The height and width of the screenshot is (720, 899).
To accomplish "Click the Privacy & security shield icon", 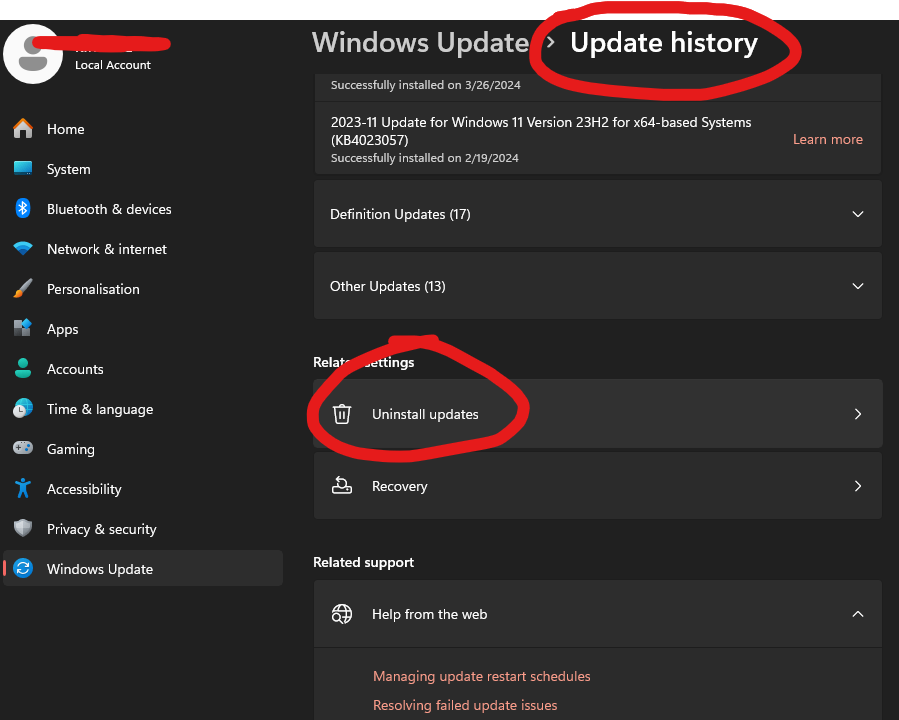I will (x=23, y=528).
